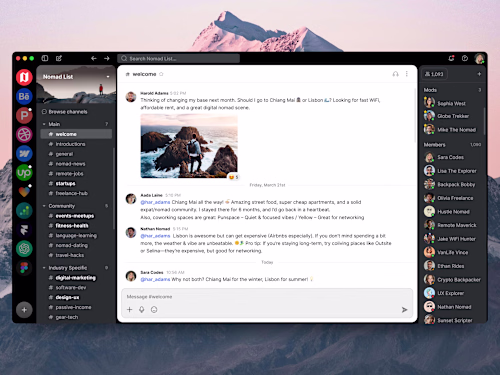
Task: Switch to the ChatGPT workspace icon
Action: [x=24, y=248]
